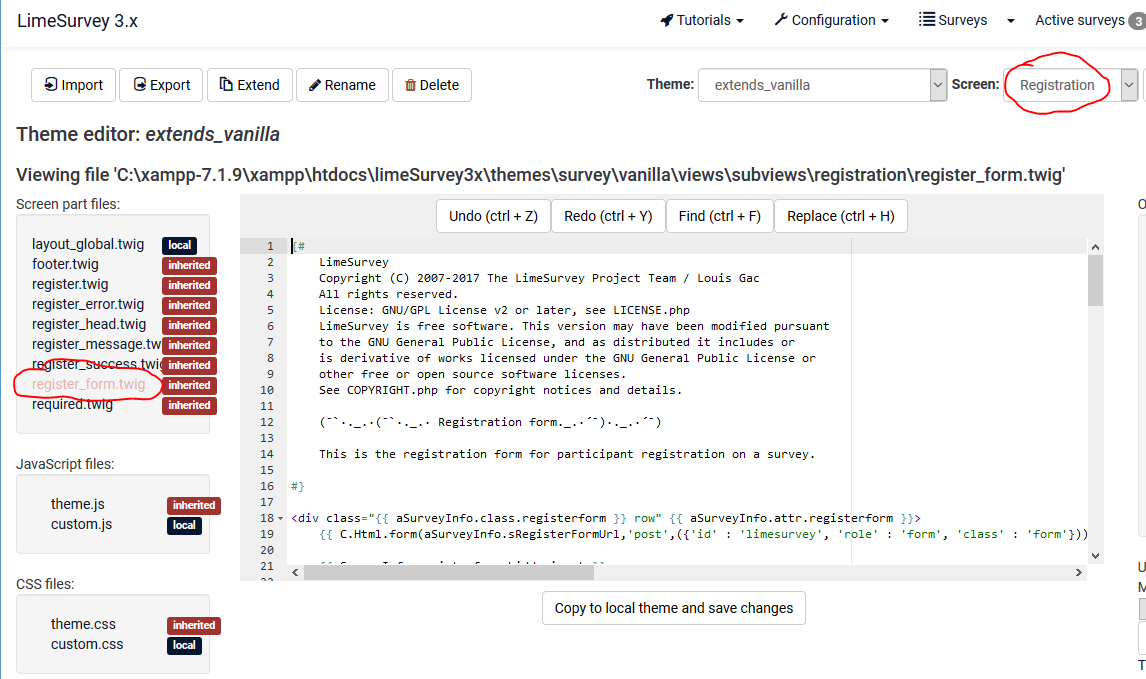
Task: Open theme.css file
Action: pos(83,624)
